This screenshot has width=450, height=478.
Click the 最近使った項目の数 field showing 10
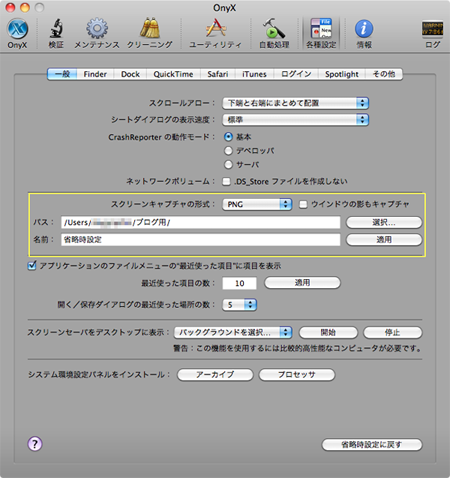pyautogui.click(x=240, y=283)
